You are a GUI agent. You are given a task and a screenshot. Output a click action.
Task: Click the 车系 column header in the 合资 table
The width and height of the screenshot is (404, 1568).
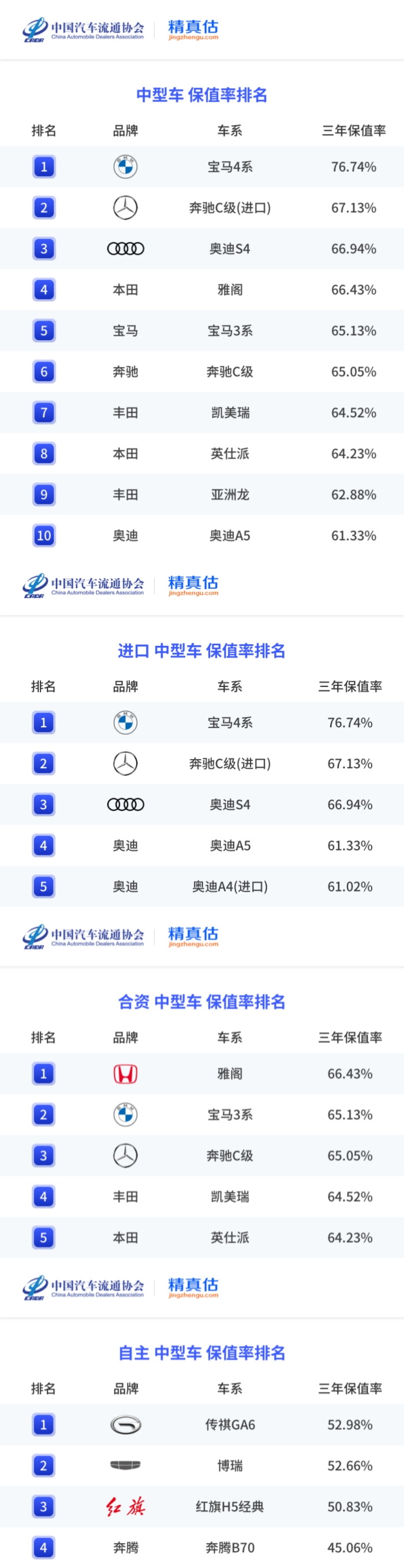(x=230, y=1037)
